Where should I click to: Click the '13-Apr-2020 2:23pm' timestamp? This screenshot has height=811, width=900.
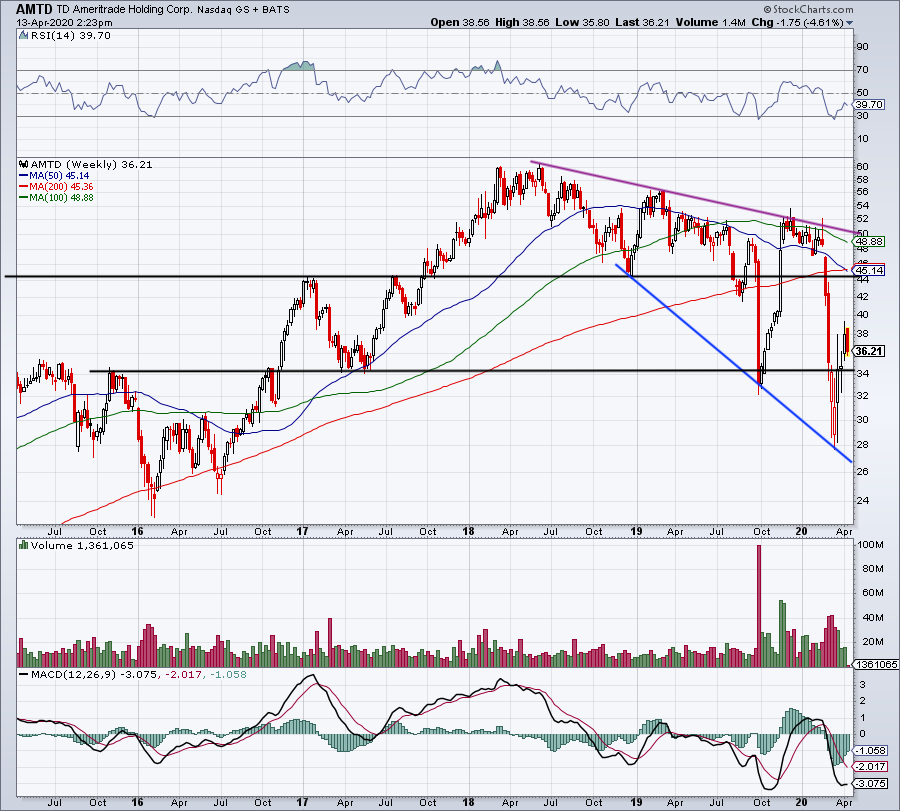pos(64,22)
